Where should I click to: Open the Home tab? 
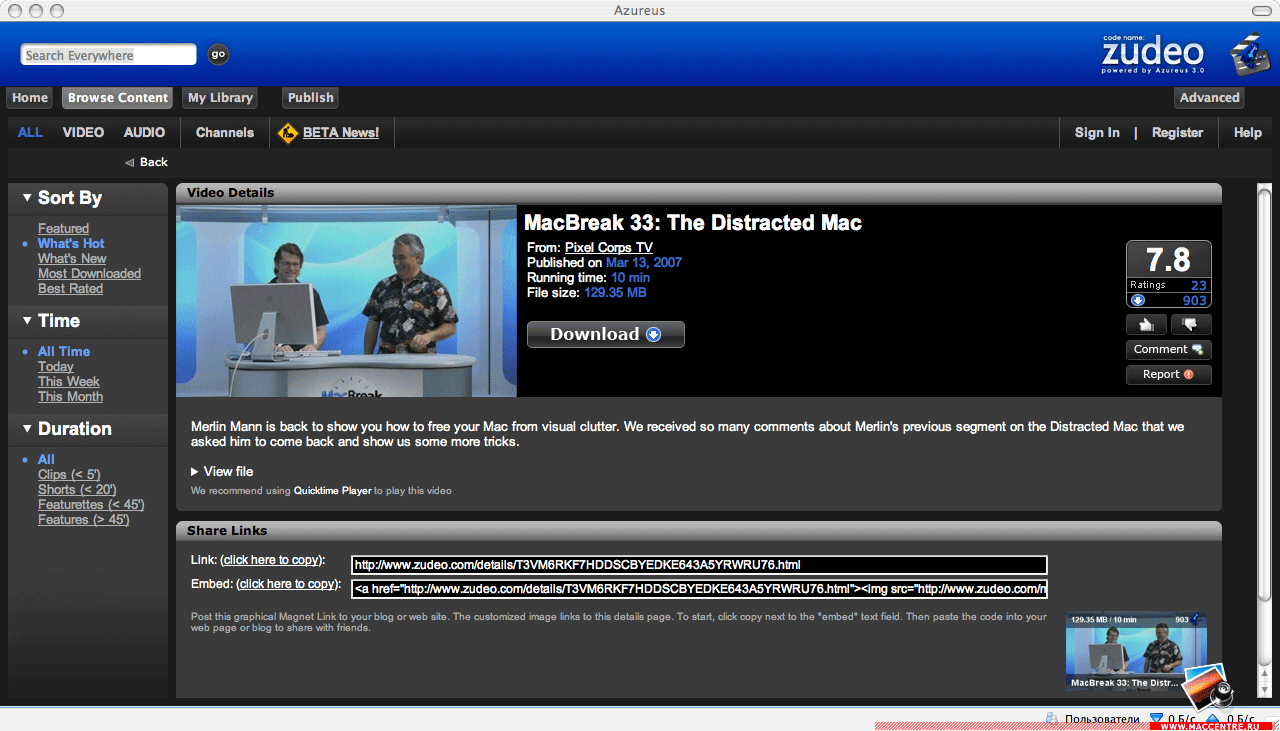30,97
